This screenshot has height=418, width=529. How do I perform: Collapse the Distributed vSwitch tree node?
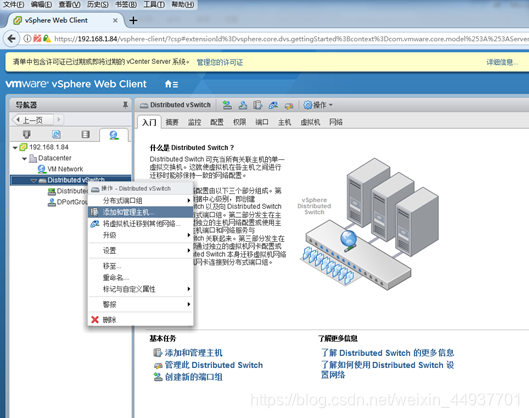coord(34,180)
